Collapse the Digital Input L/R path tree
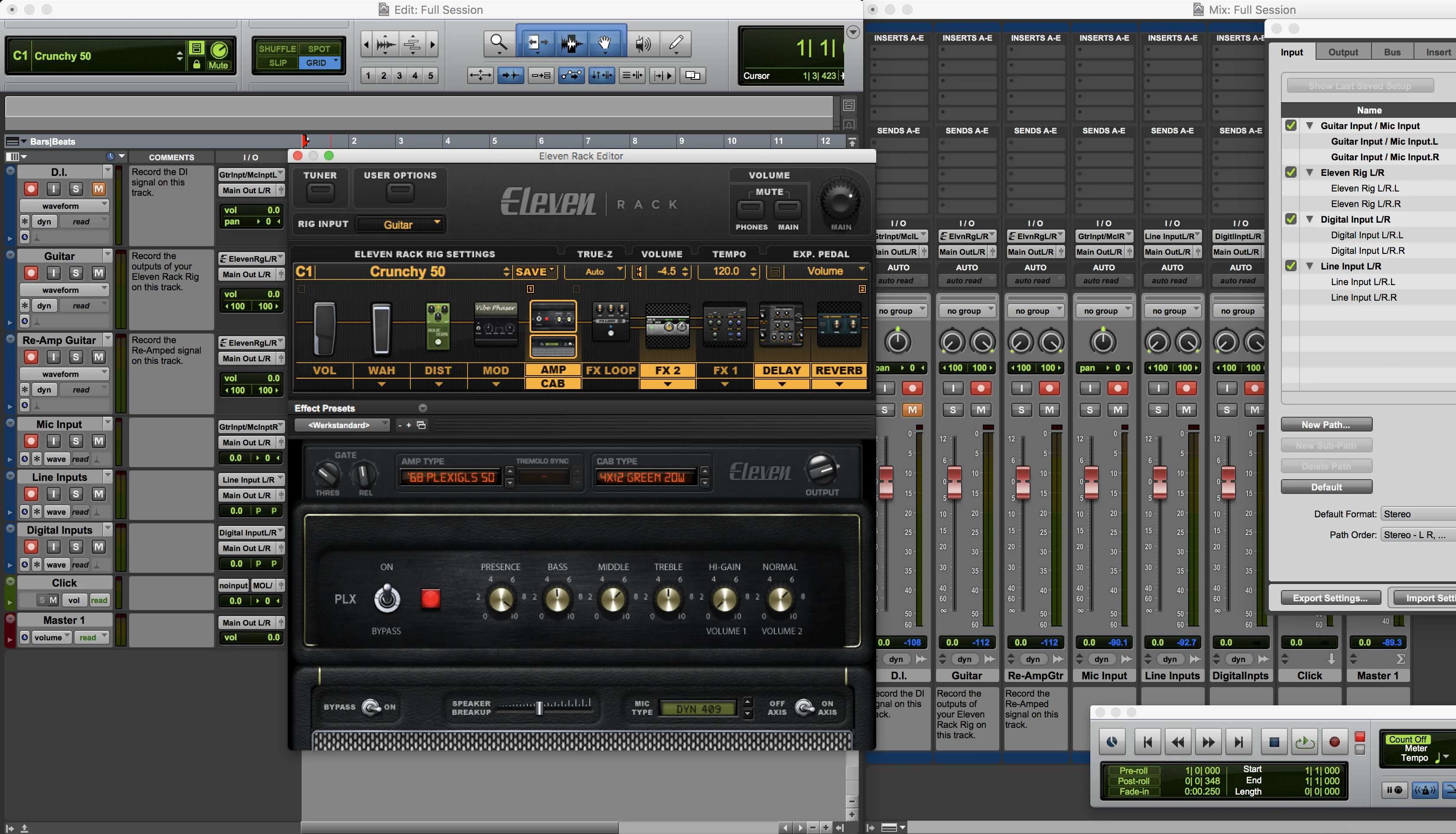Image resolution: width=1456 pixels, height=834 pixels. (1310, 219)
